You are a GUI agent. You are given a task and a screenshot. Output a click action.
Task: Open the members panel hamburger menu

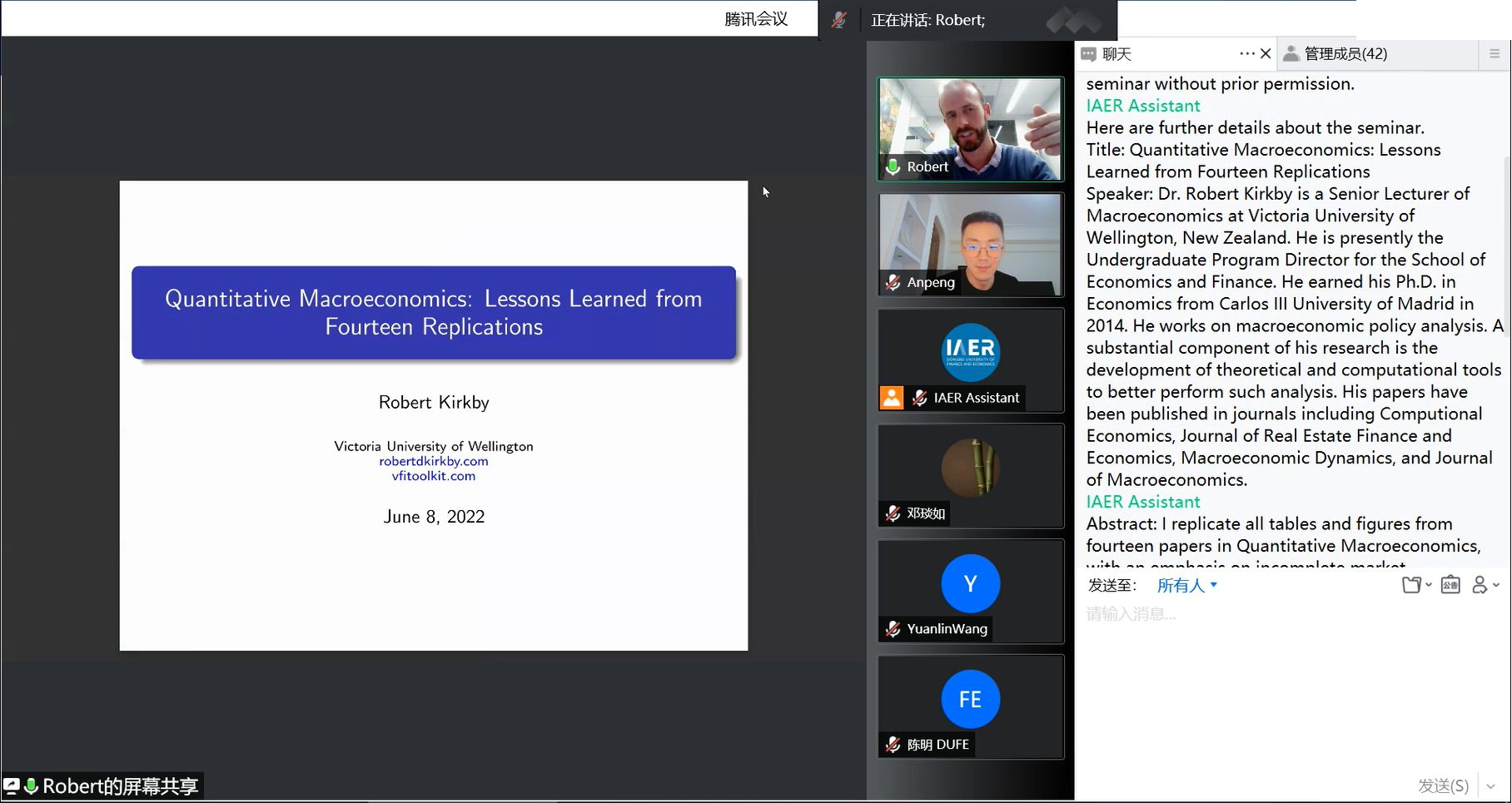[1495, 53]
